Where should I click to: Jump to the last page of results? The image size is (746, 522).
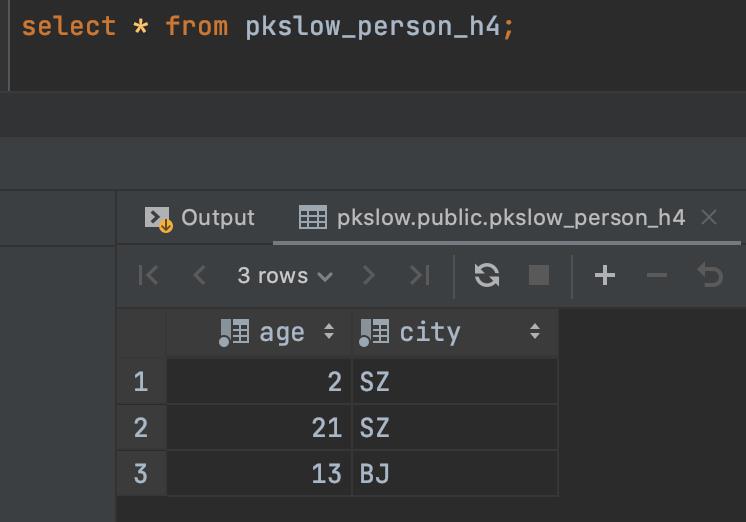(420, 276)
